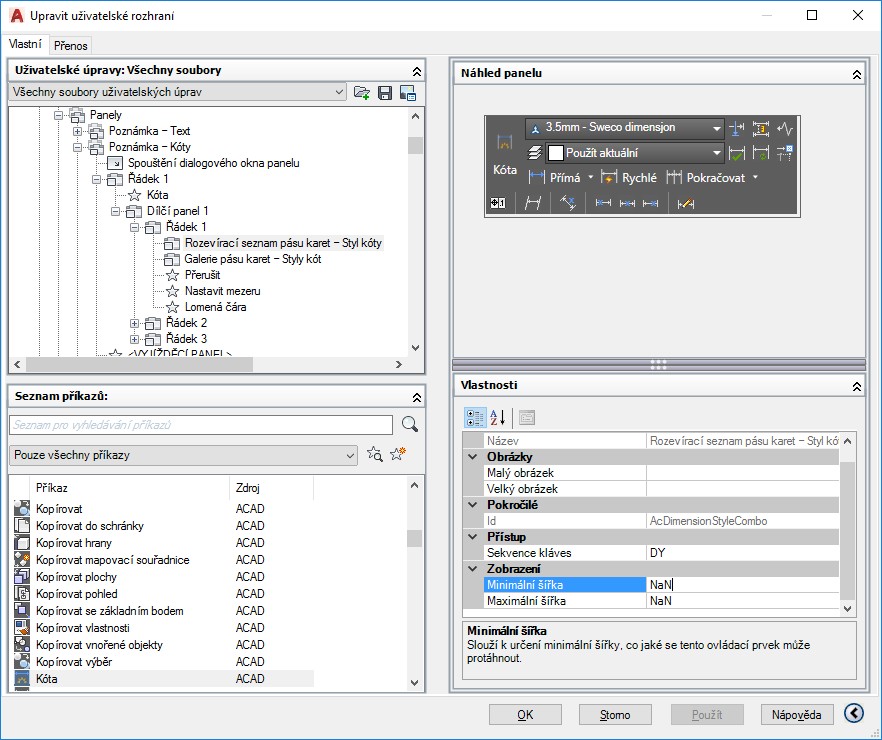Click the categorized properties view icon
The height and width of the screenshot is (740, 882).
[x=475, y=417]
